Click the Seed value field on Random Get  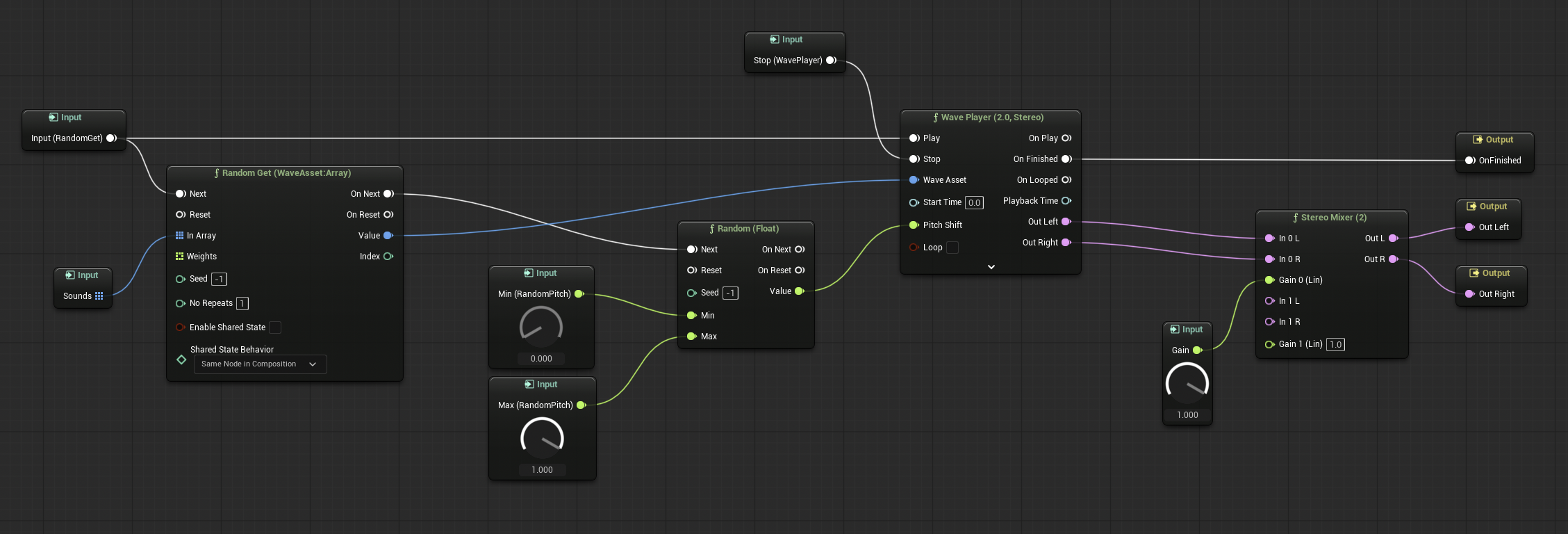point(219,280)
